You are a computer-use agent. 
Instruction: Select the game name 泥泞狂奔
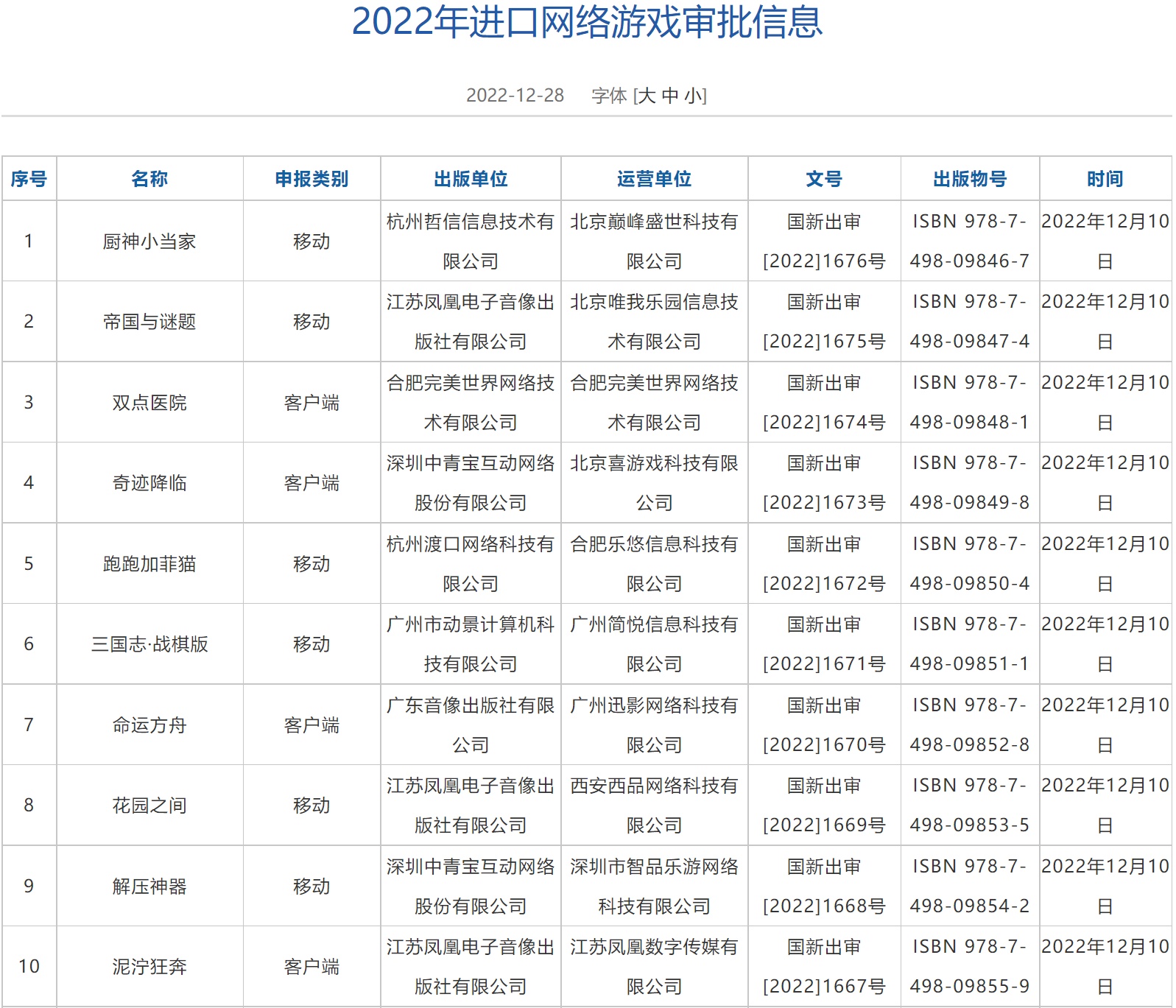[149, 967]
